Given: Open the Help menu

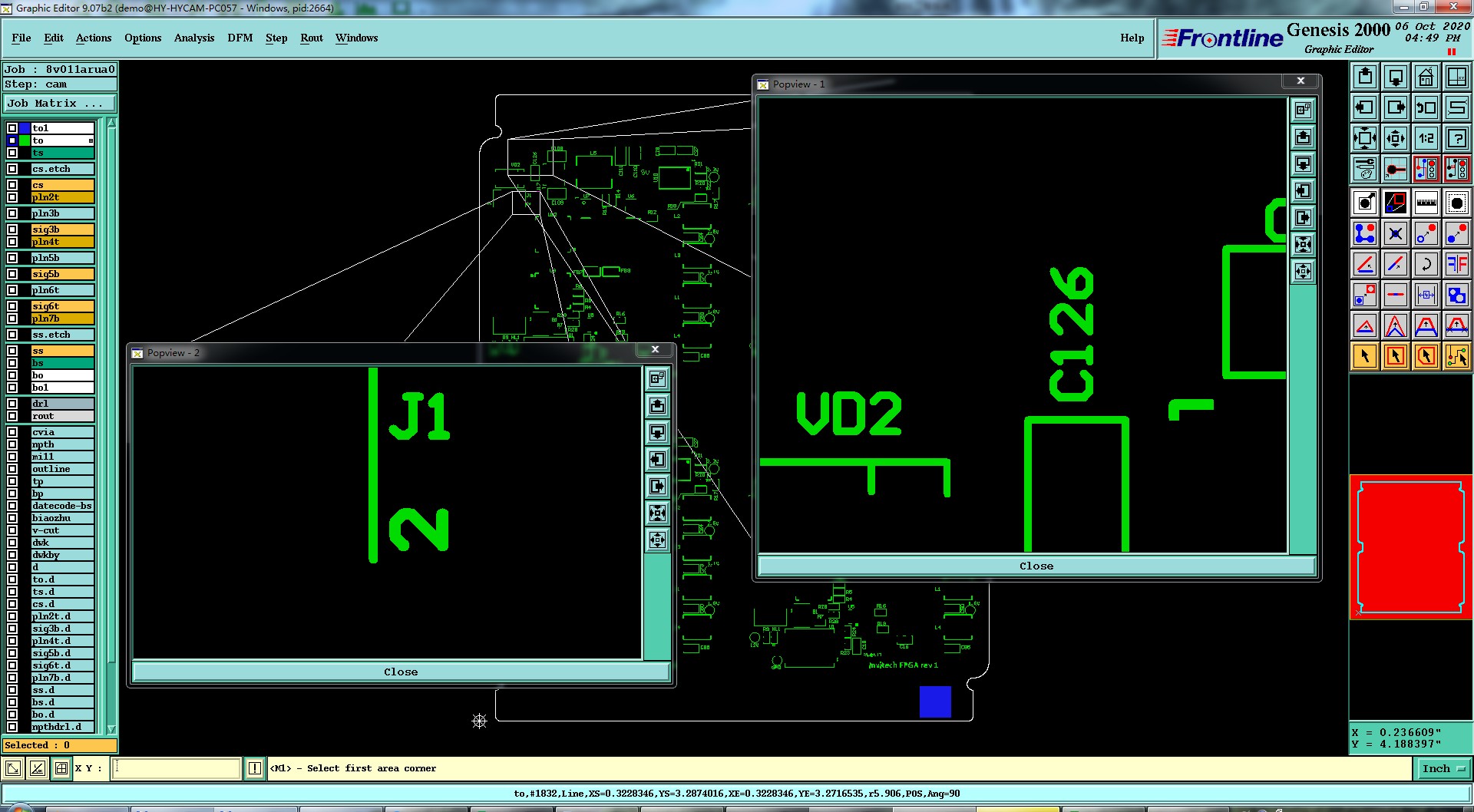Looking at the screenshot, I should point(1132,38).
